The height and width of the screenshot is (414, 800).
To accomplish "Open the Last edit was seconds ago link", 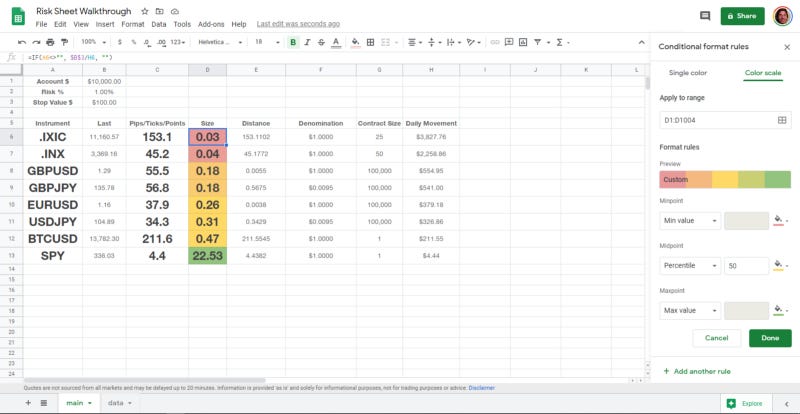I will tap(298, 24).
